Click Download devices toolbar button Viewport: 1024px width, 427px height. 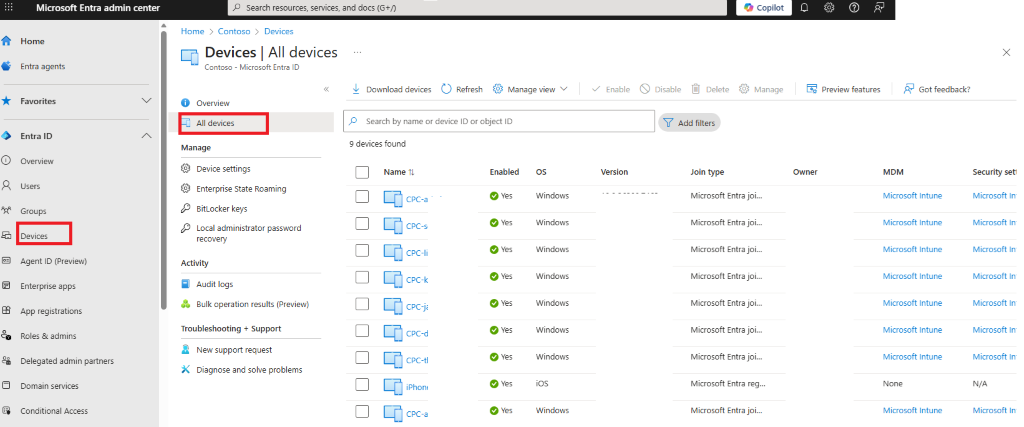tap(391, 89)
